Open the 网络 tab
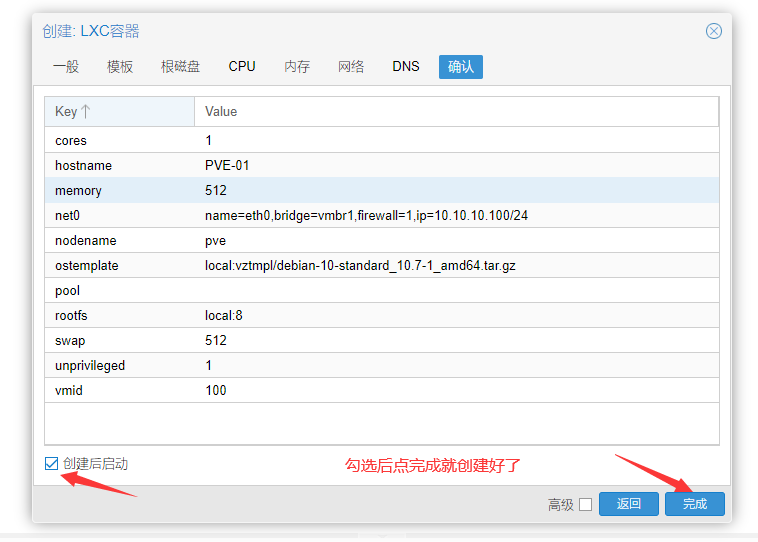 pos(351,67)
